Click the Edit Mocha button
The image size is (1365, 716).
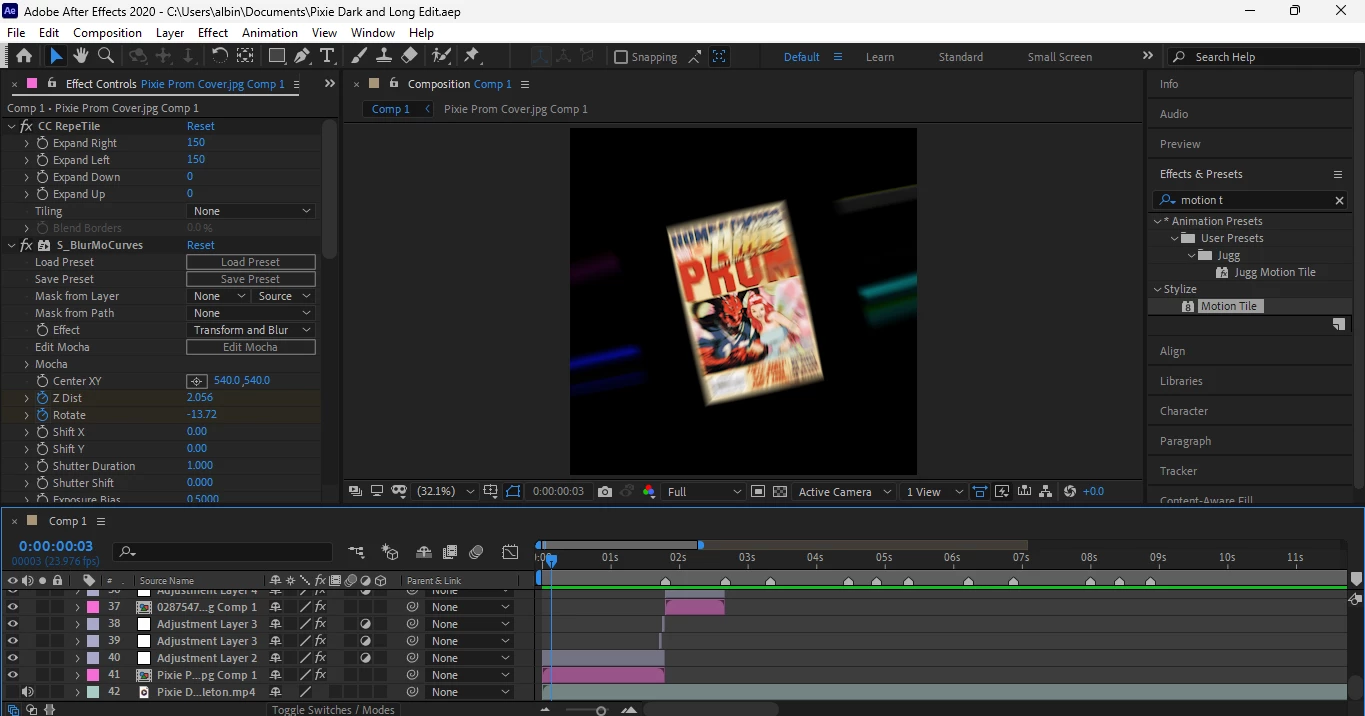(251, 347)
